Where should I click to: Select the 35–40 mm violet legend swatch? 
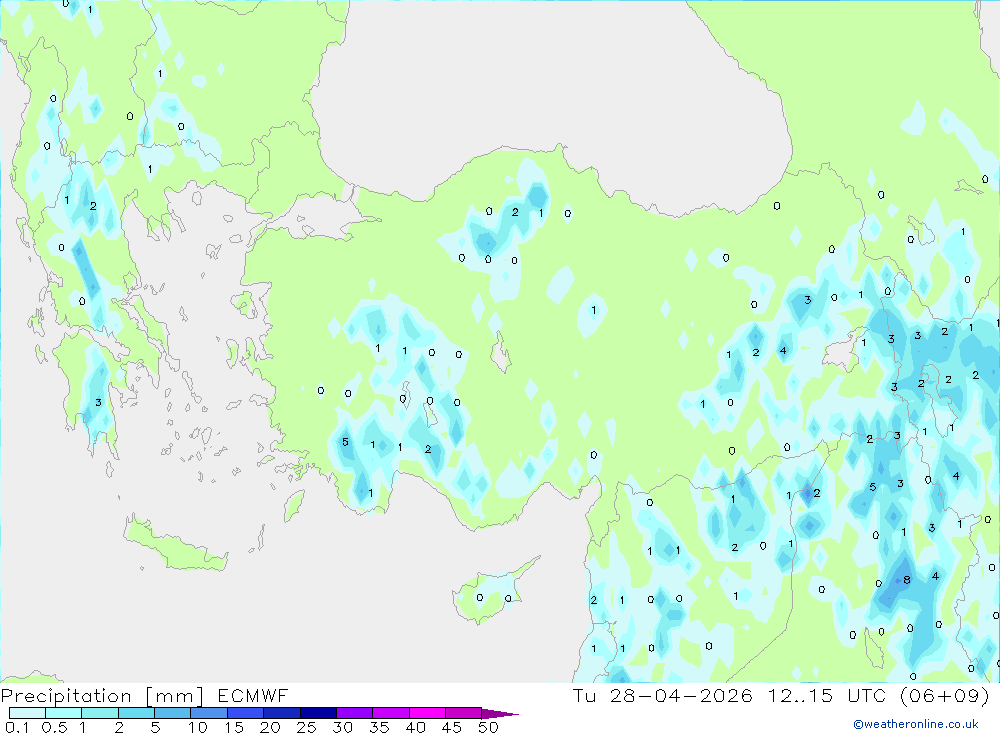[390, 713]
